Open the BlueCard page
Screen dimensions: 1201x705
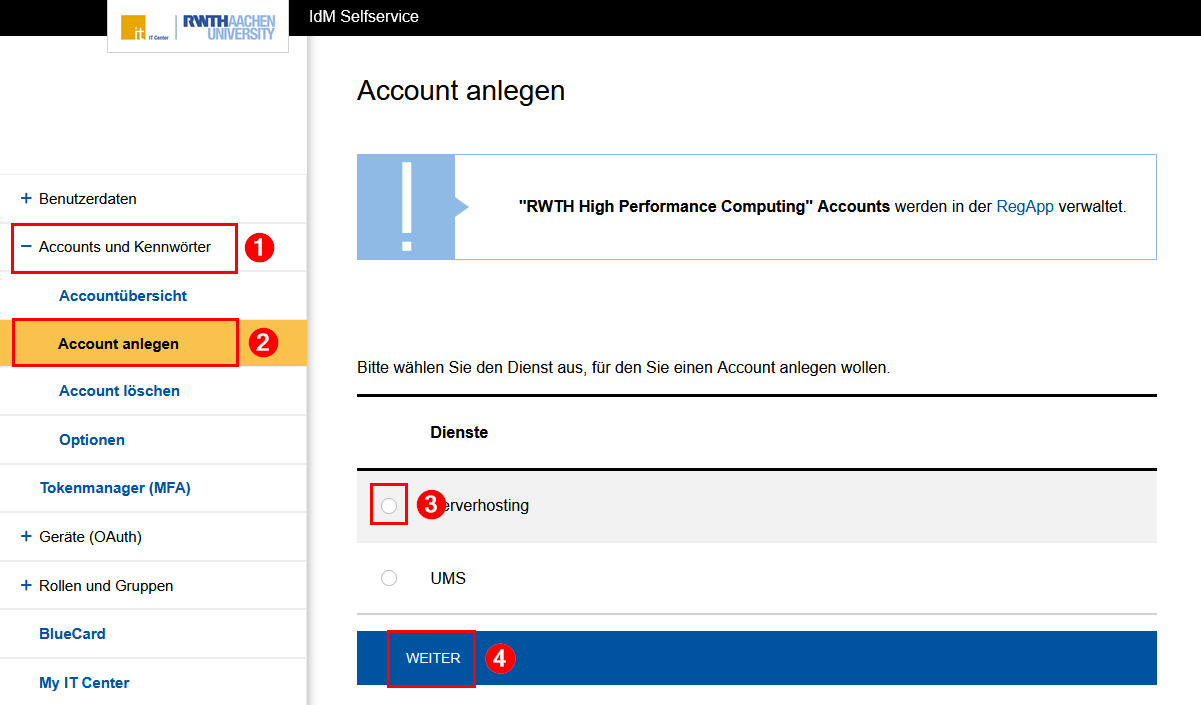coord(72,633)
